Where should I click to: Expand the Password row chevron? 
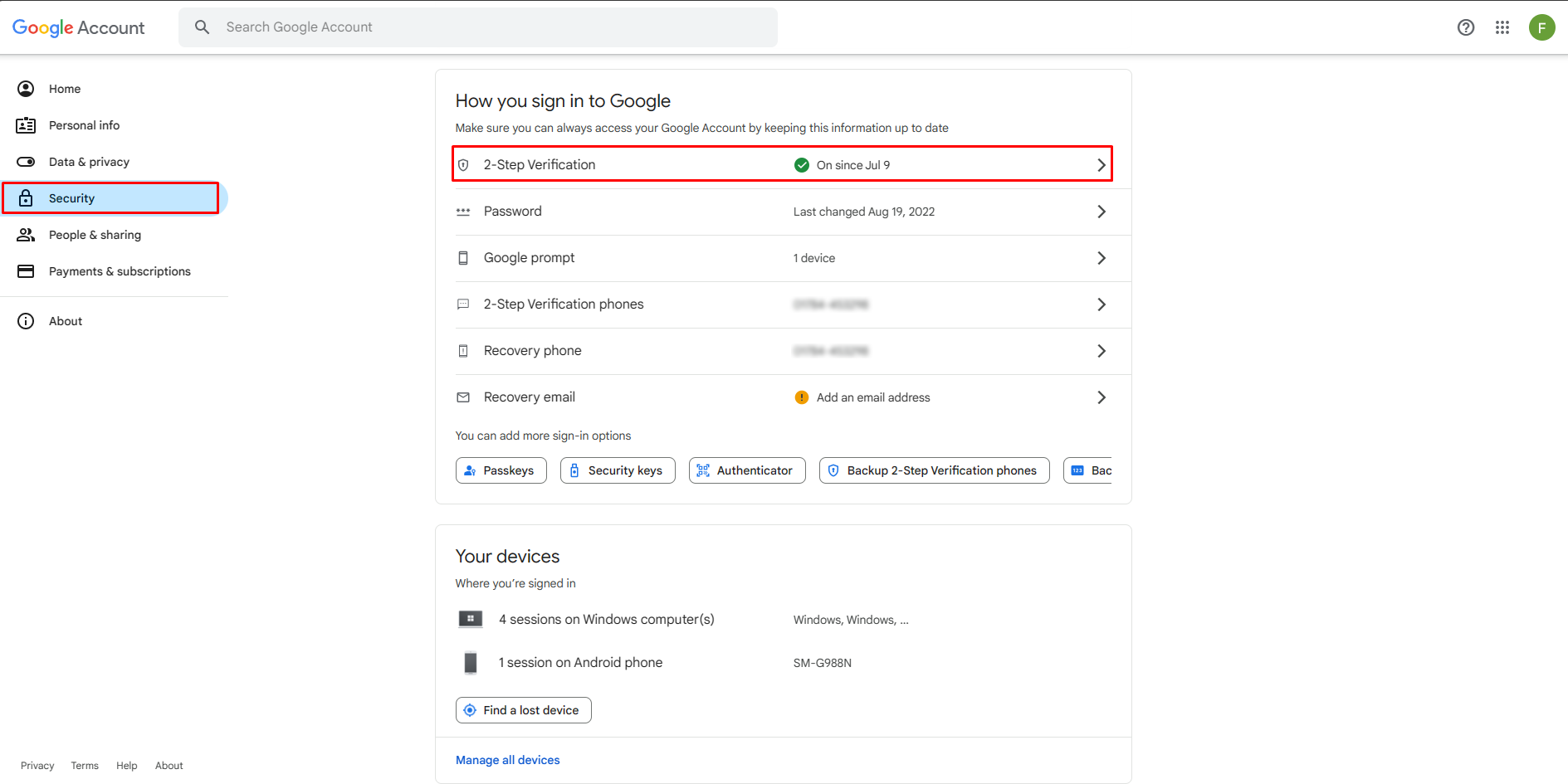click(x=1102, y=212)
